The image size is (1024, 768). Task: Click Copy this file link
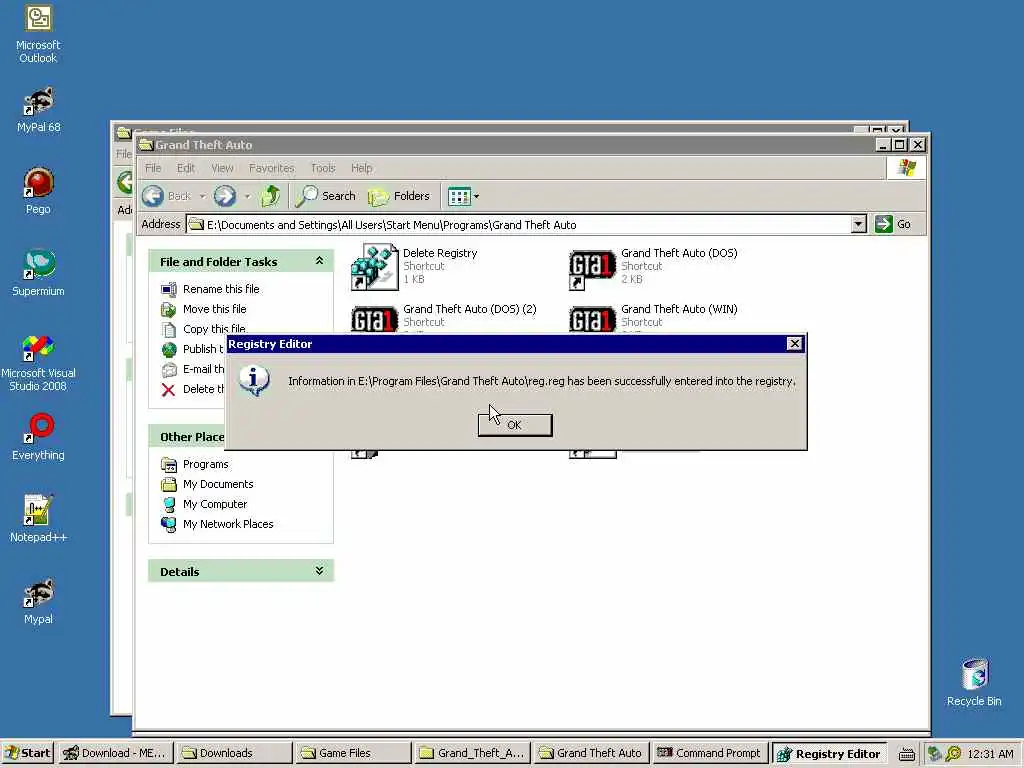point(214,328)
